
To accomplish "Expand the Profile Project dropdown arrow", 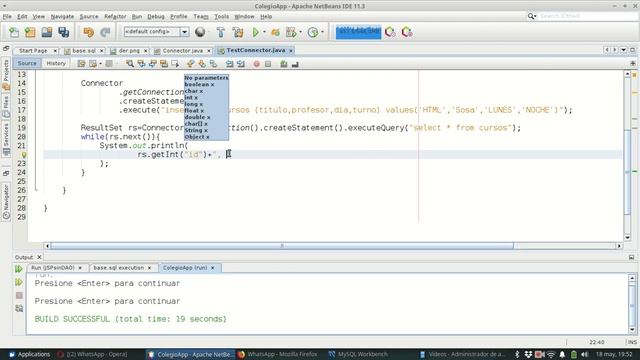I will pyautogui.click(x=322, y=32).
